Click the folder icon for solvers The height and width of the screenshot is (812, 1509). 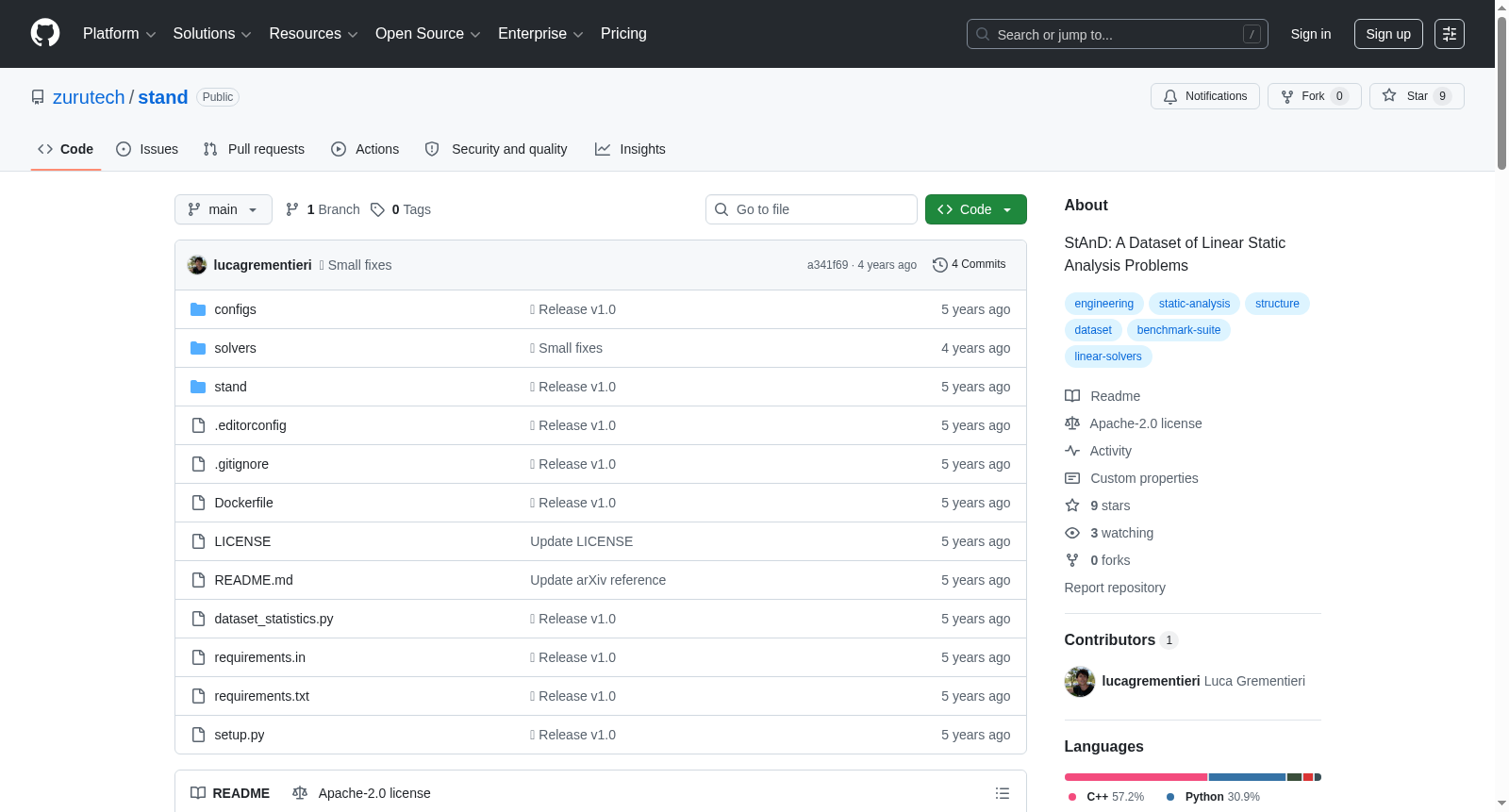pos(198,348)
